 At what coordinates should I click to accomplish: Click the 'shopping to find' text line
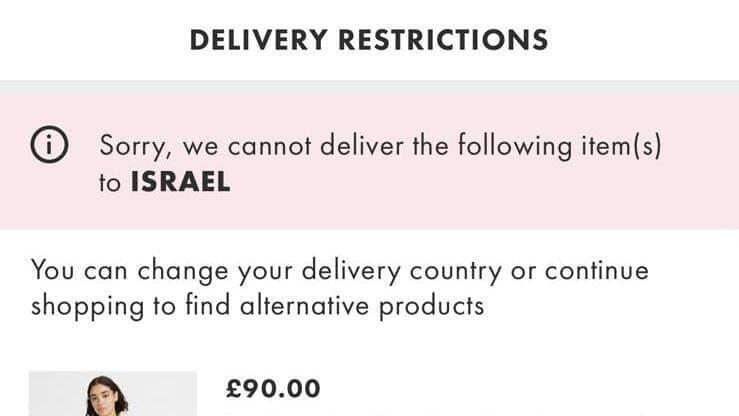coord(131,306)
